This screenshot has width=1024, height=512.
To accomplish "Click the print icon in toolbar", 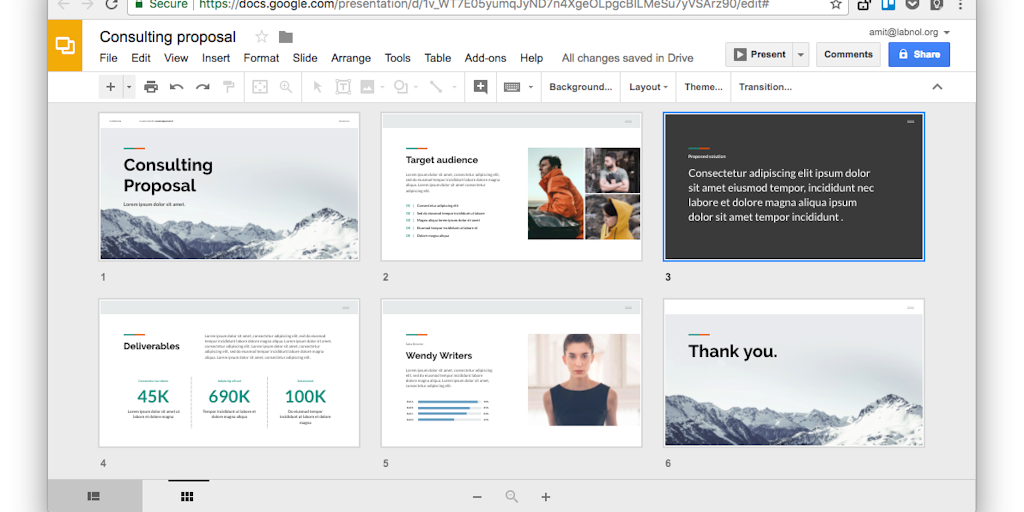I will [151, 87].
